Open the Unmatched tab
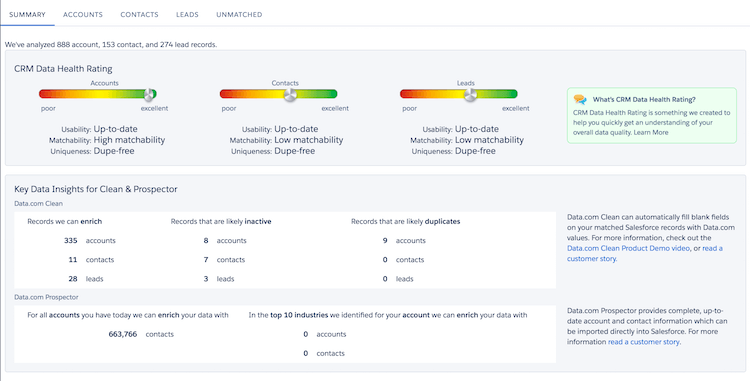 tap(239, 14)
